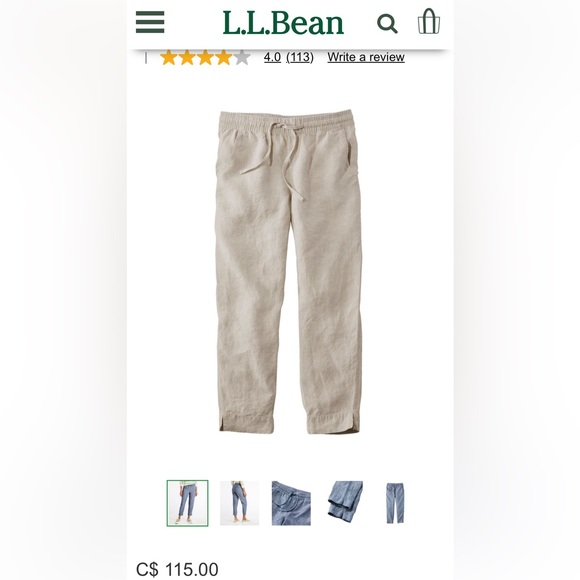
Task: Click the drawstring on the pants image
Action: pyautogui.click(x=279, y=155)
